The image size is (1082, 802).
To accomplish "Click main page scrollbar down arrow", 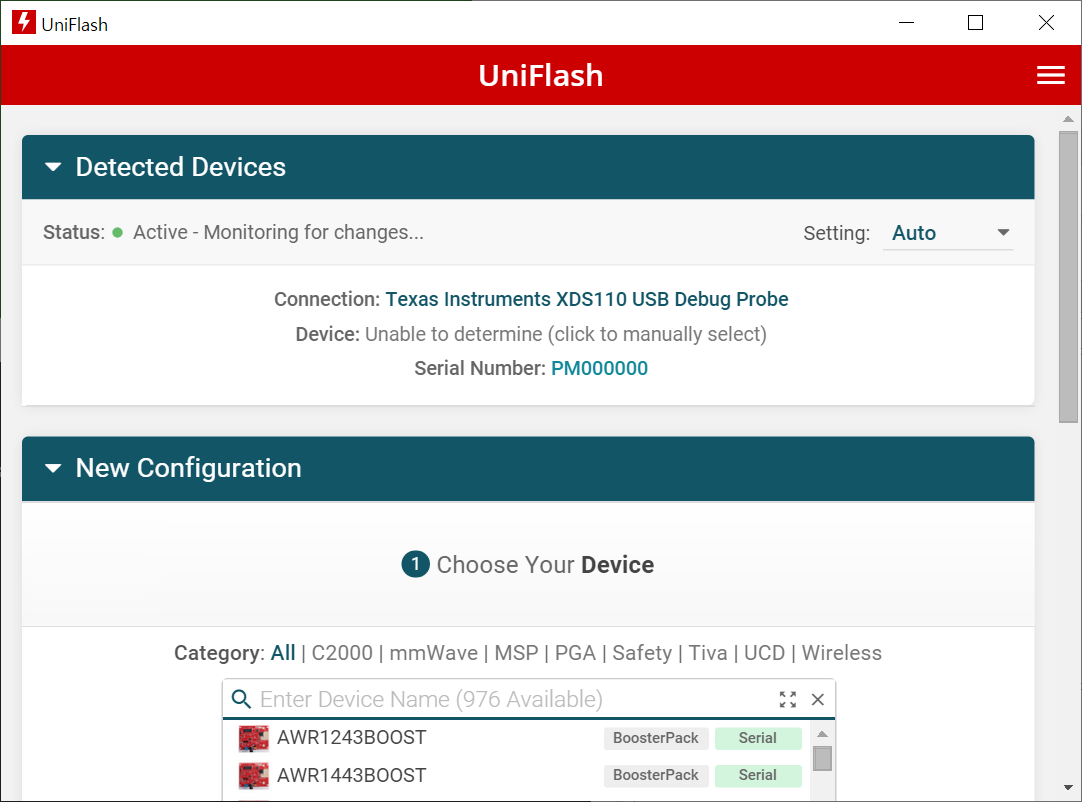I will (1068, 787).
